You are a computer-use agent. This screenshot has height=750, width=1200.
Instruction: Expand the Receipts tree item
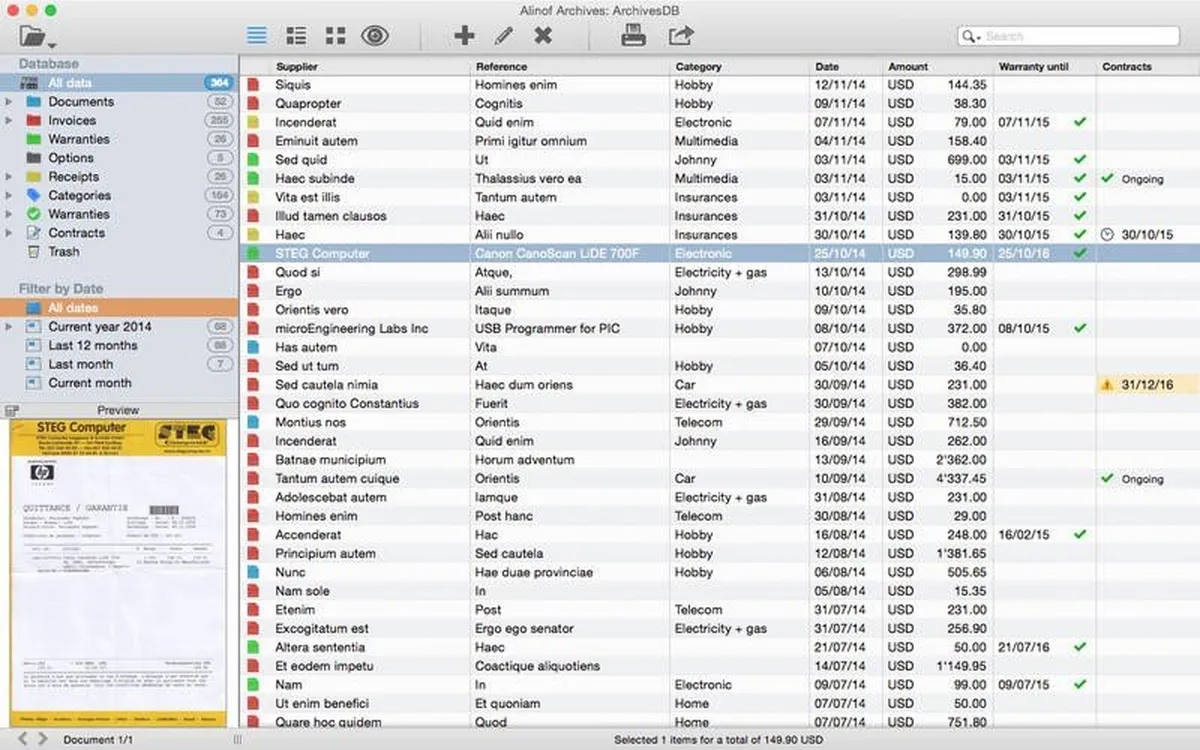click(x=9, y=177)
